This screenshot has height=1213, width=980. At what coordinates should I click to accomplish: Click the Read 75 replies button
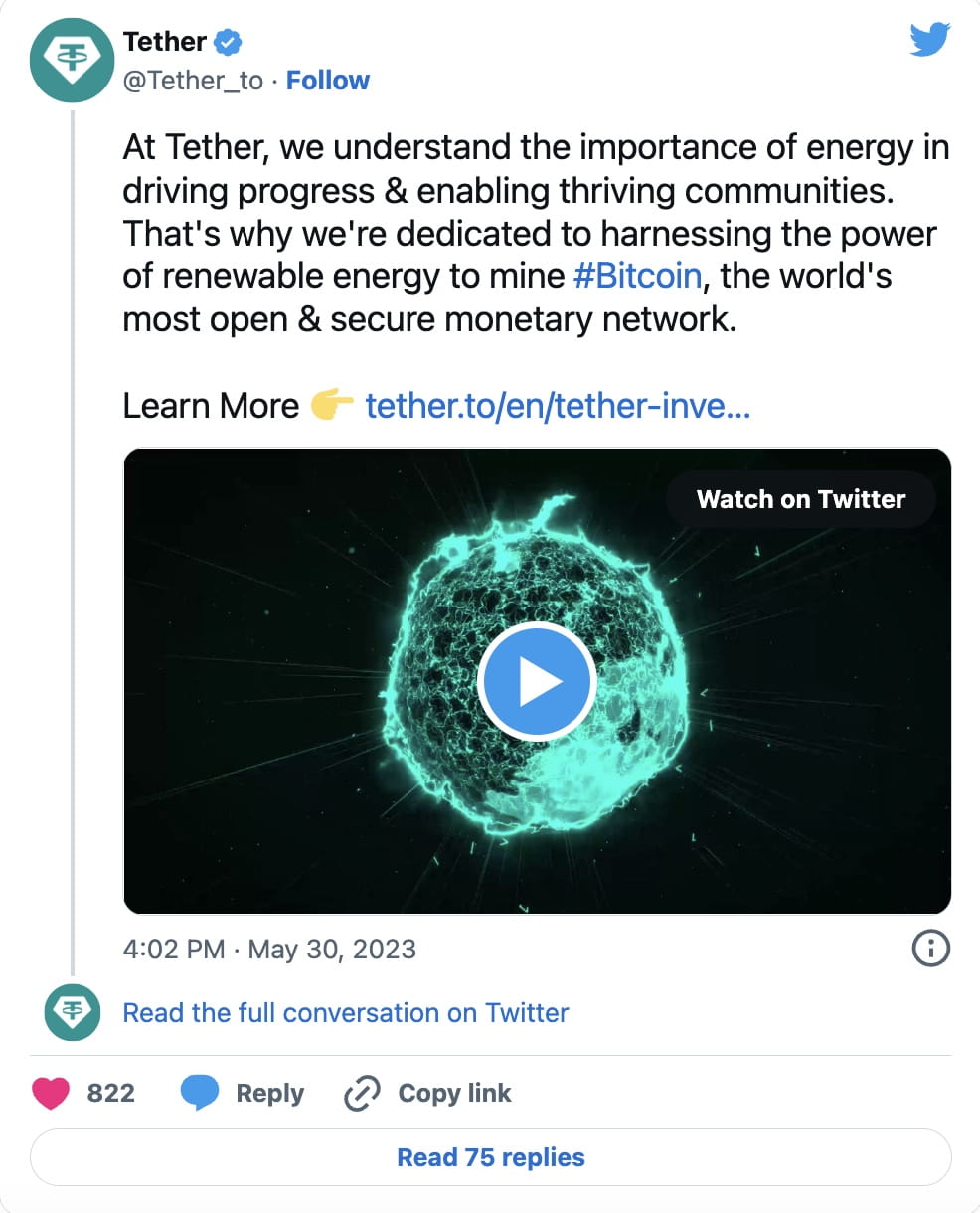pos(490,1156)
